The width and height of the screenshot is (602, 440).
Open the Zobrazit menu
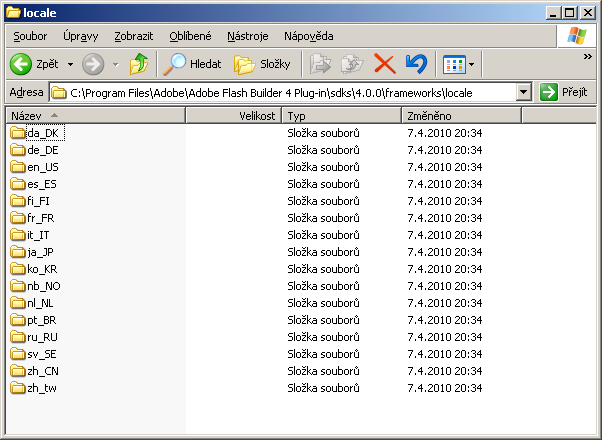click(134, 36)
